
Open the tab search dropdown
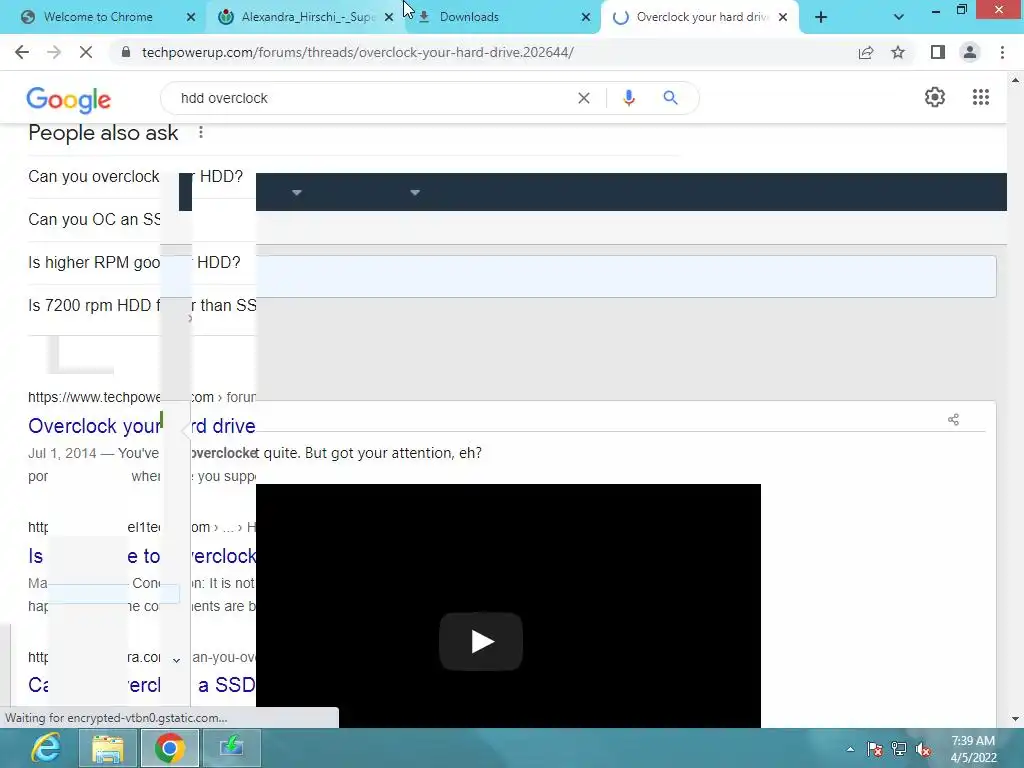[x=899, y=18]
